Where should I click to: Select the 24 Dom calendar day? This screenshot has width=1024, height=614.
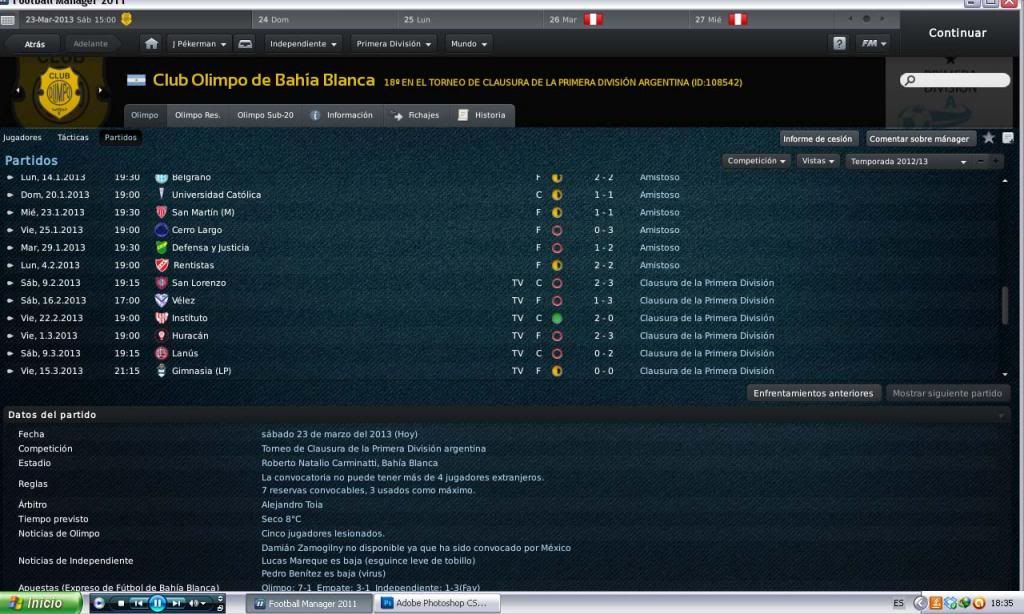(323, 20)
